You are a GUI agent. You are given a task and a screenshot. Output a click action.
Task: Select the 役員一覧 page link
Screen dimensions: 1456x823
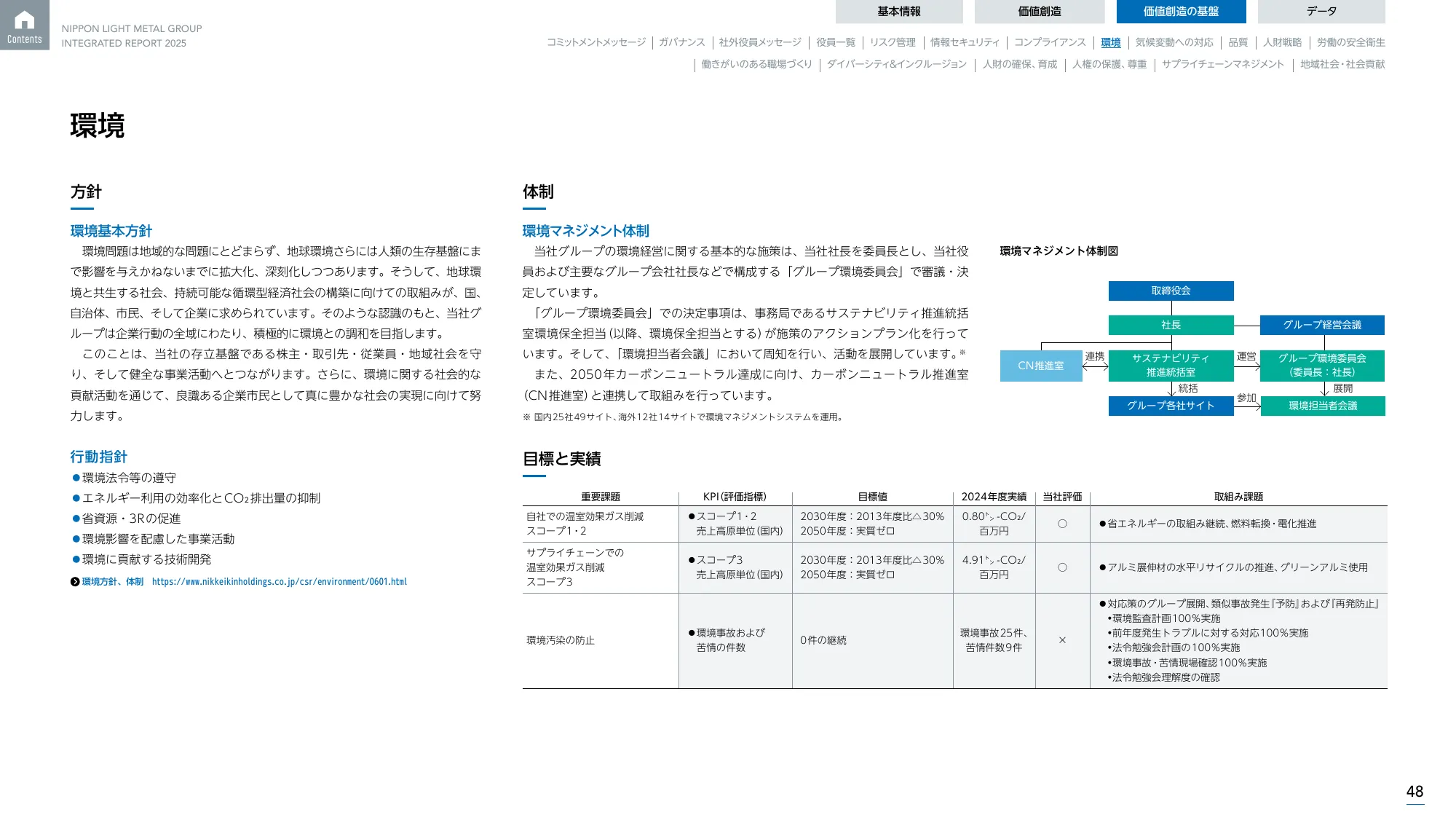point(837,42)
